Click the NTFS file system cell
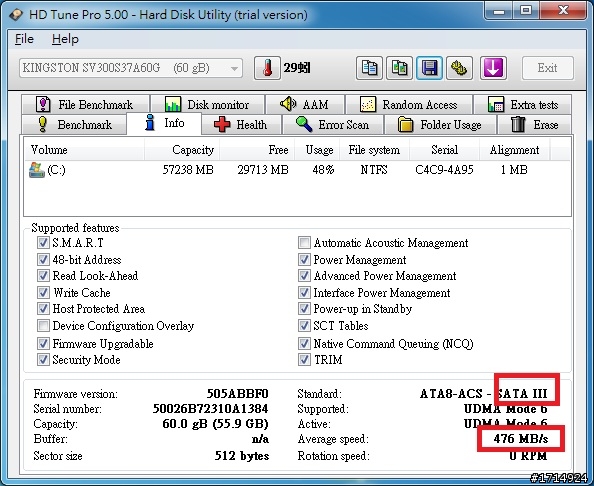594x486 pixels. 374,170
